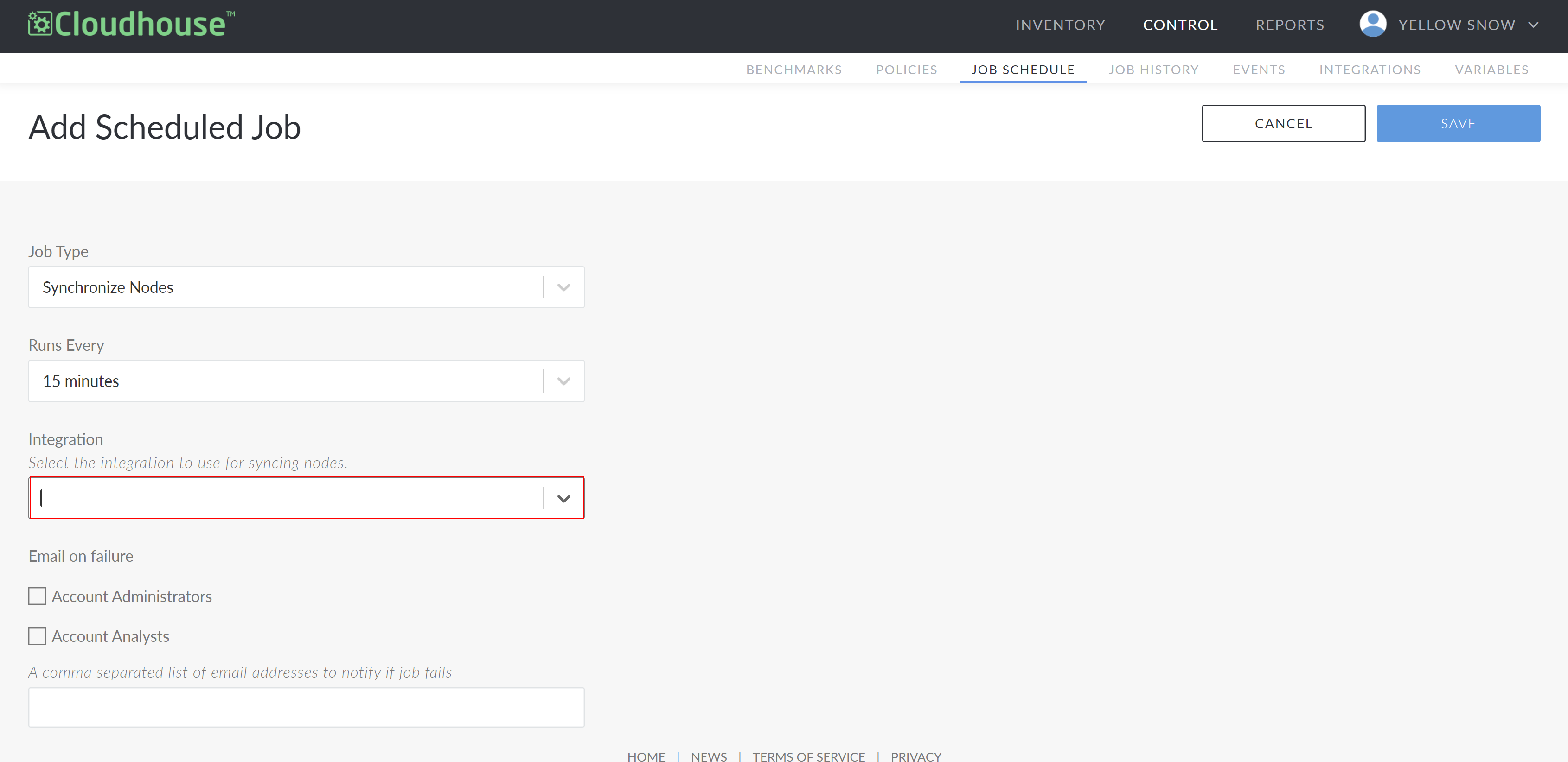Open the Runs Every combo box
1568x762 pixels.
click(306, 381)
